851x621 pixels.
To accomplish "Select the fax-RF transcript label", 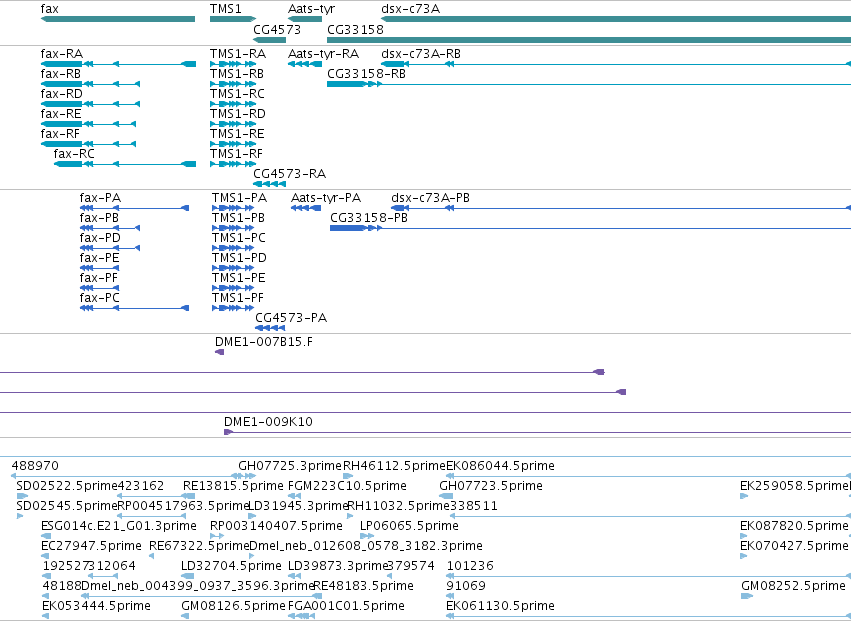I will [60, 134].
